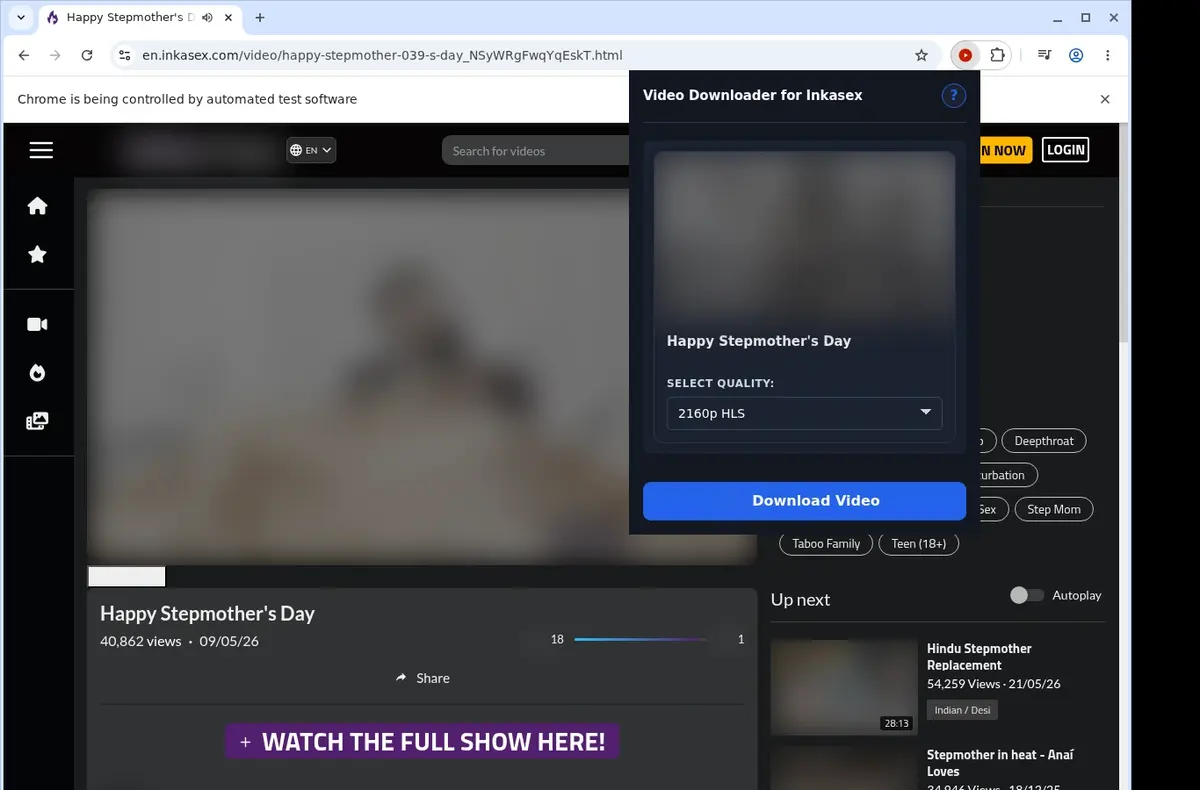Open the 28:13 video thumbnail in Up next
1200x790 pixels.
[844, 686]
